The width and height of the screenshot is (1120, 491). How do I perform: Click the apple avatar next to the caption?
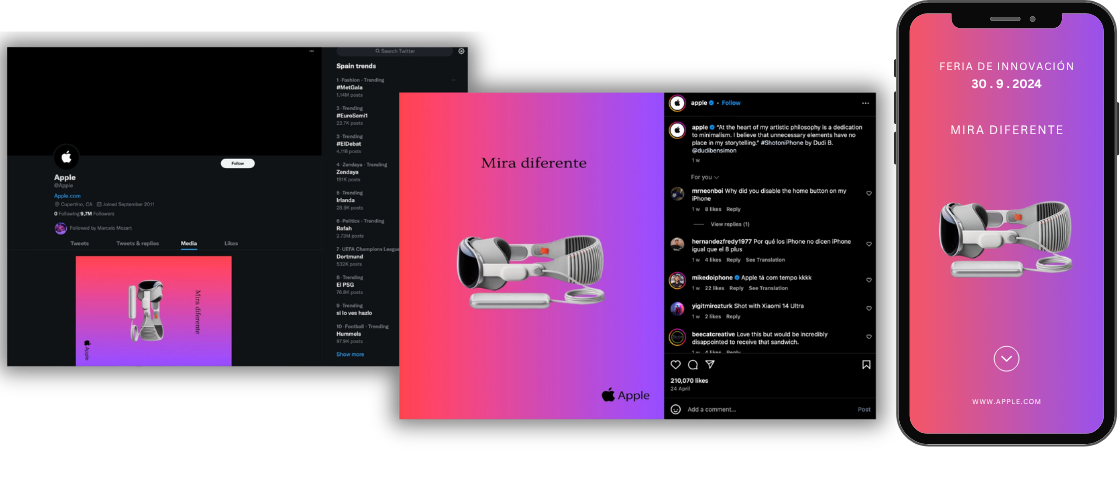[x=677, y=130]
